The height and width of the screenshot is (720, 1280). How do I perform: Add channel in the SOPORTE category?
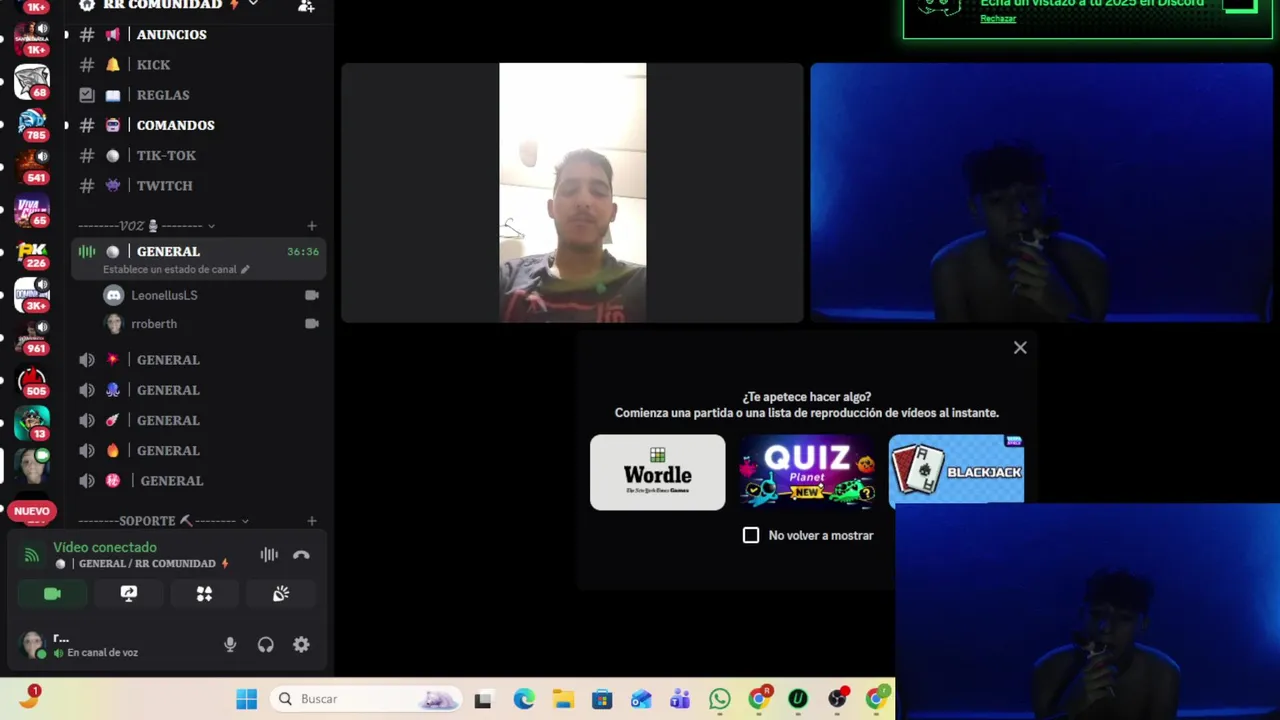pyautogui.click(x=312, y=521)
